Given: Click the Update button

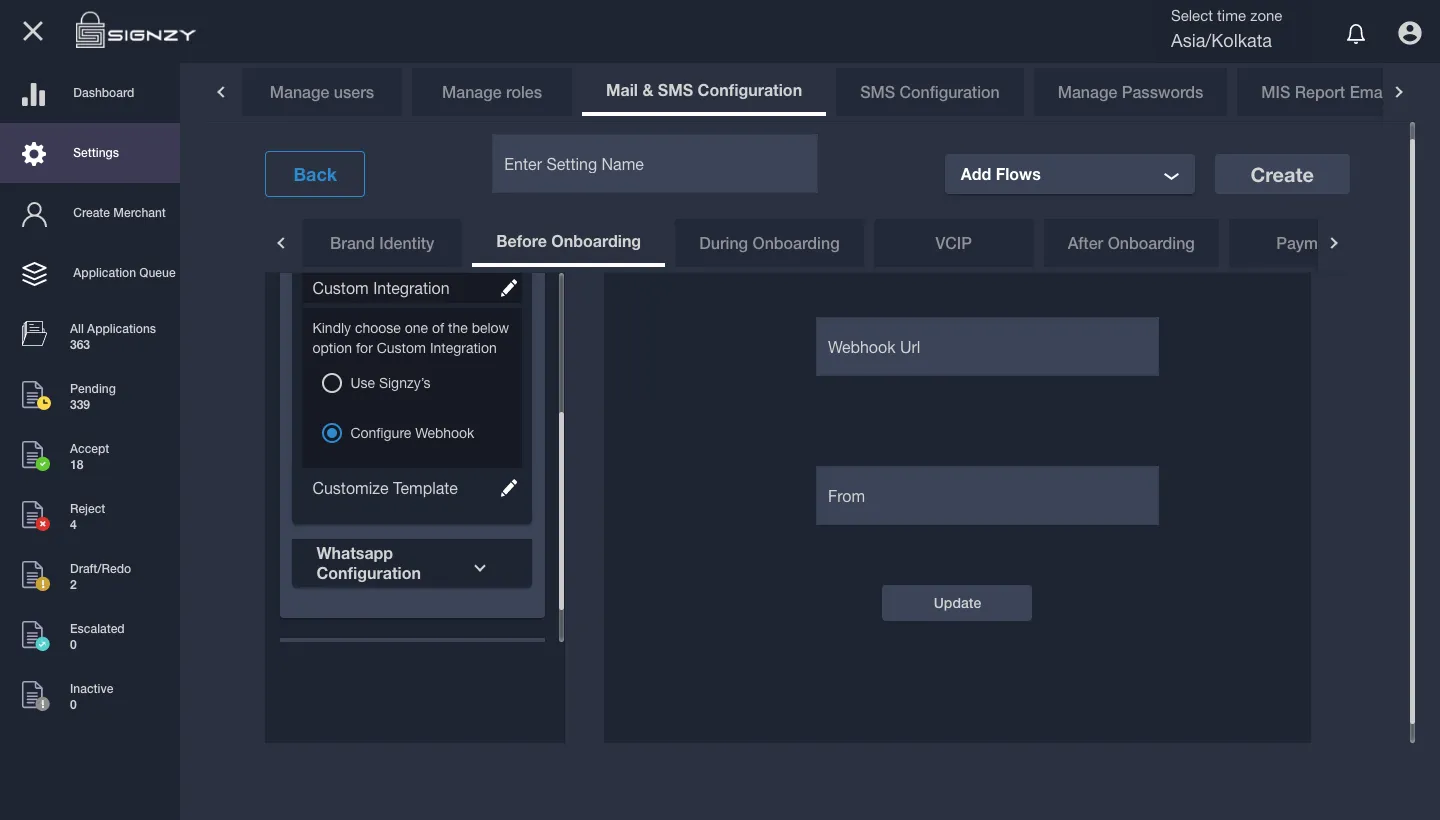Looking at the screenshot, I should point(957,603).
